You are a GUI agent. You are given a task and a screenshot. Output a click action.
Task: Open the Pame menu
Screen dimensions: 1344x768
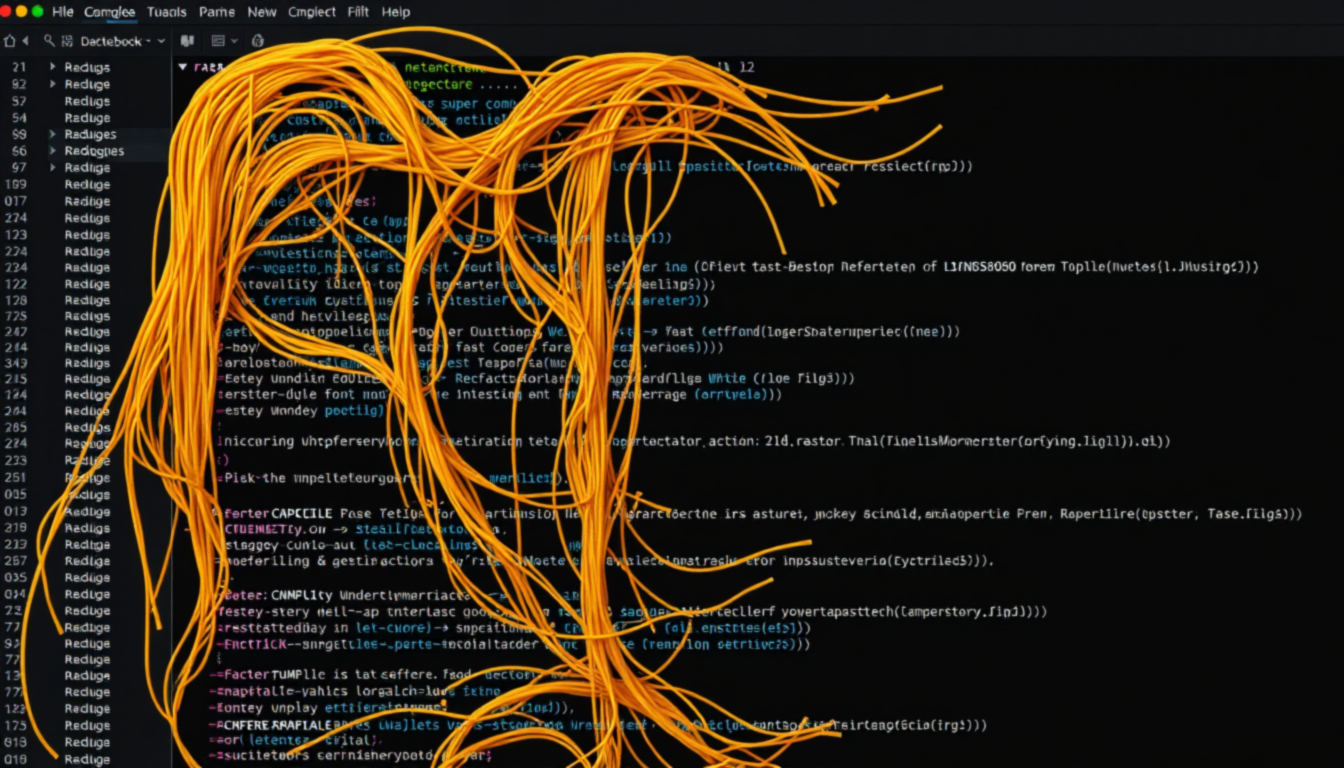[x=216, y=12]
